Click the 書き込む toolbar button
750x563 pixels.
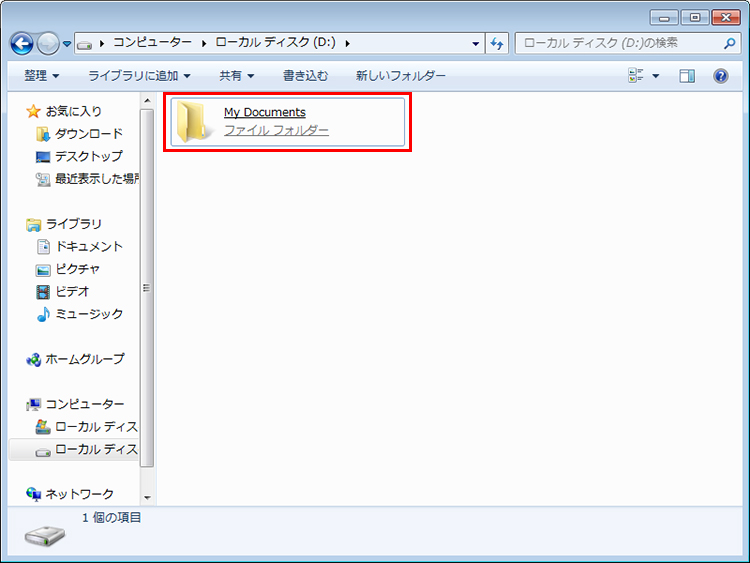[306, 76]
